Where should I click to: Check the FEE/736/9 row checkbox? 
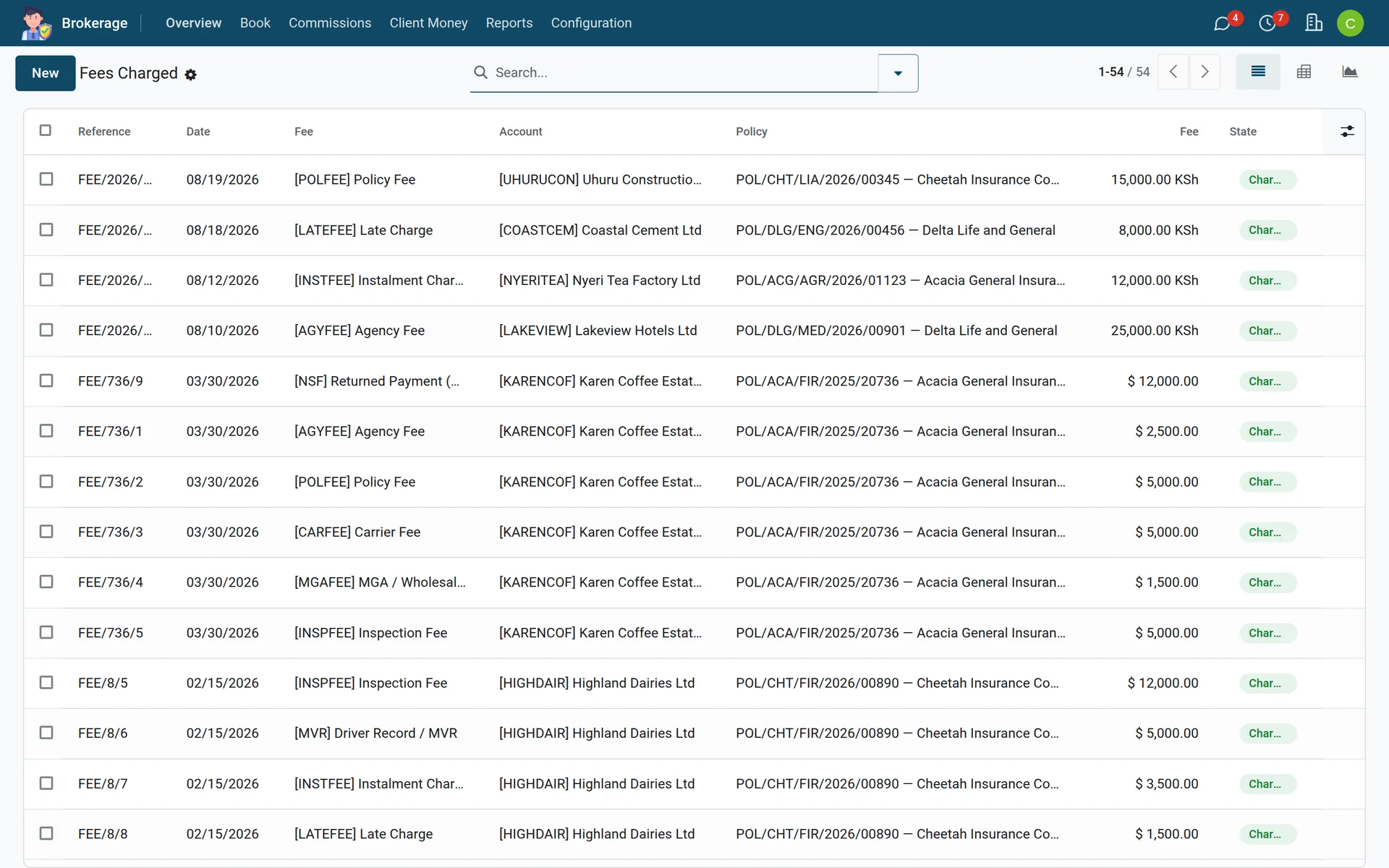pos(46,380)
